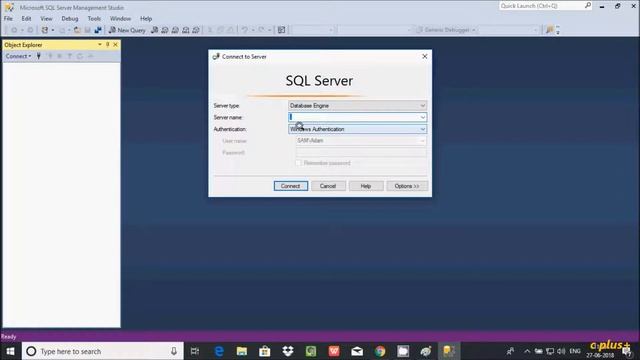Click the Windows Start button
The width and height of the screenshot is (640, 360).
coord(10,351)
